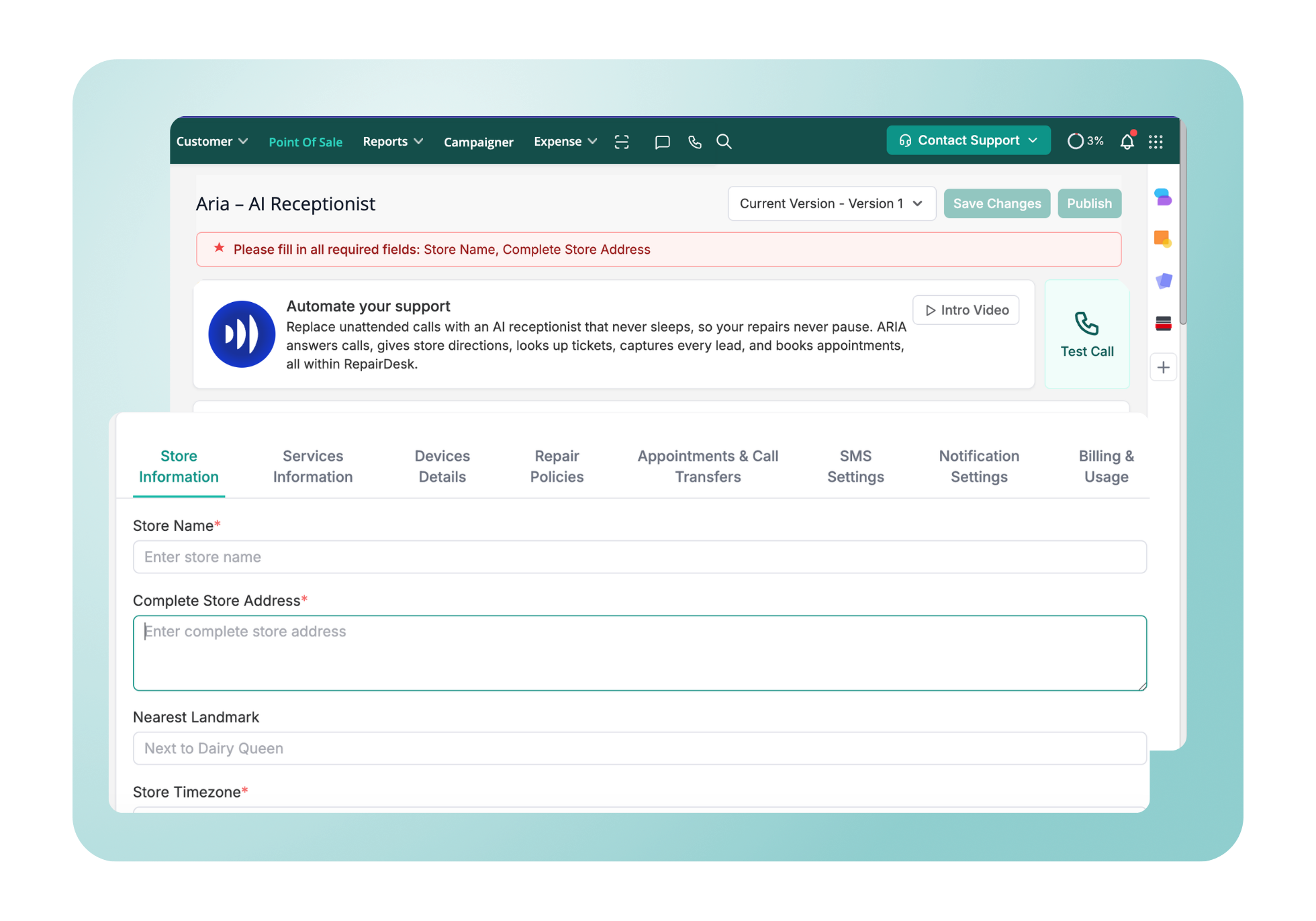Click the phone icon in top navbar
1316x921 pixels.
[695, 142]
